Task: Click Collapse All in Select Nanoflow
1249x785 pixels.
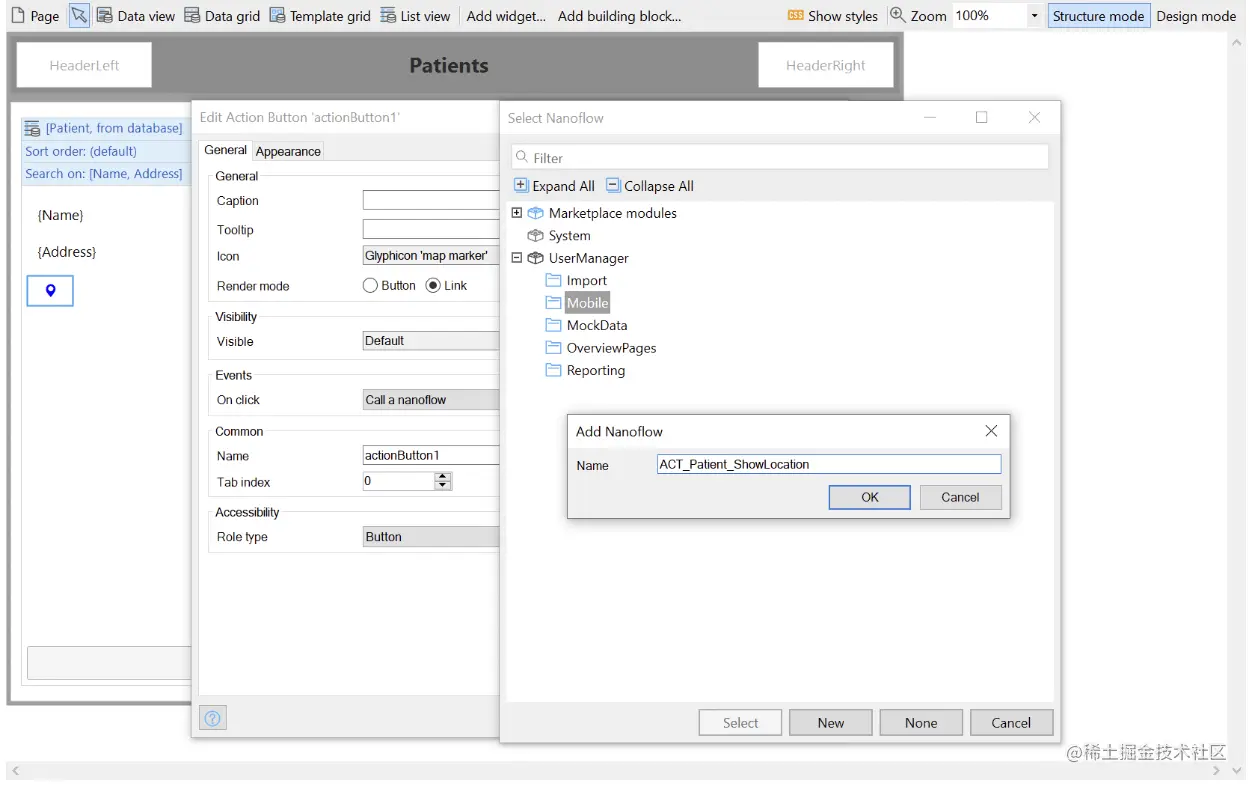Action: tap(650, 186)
